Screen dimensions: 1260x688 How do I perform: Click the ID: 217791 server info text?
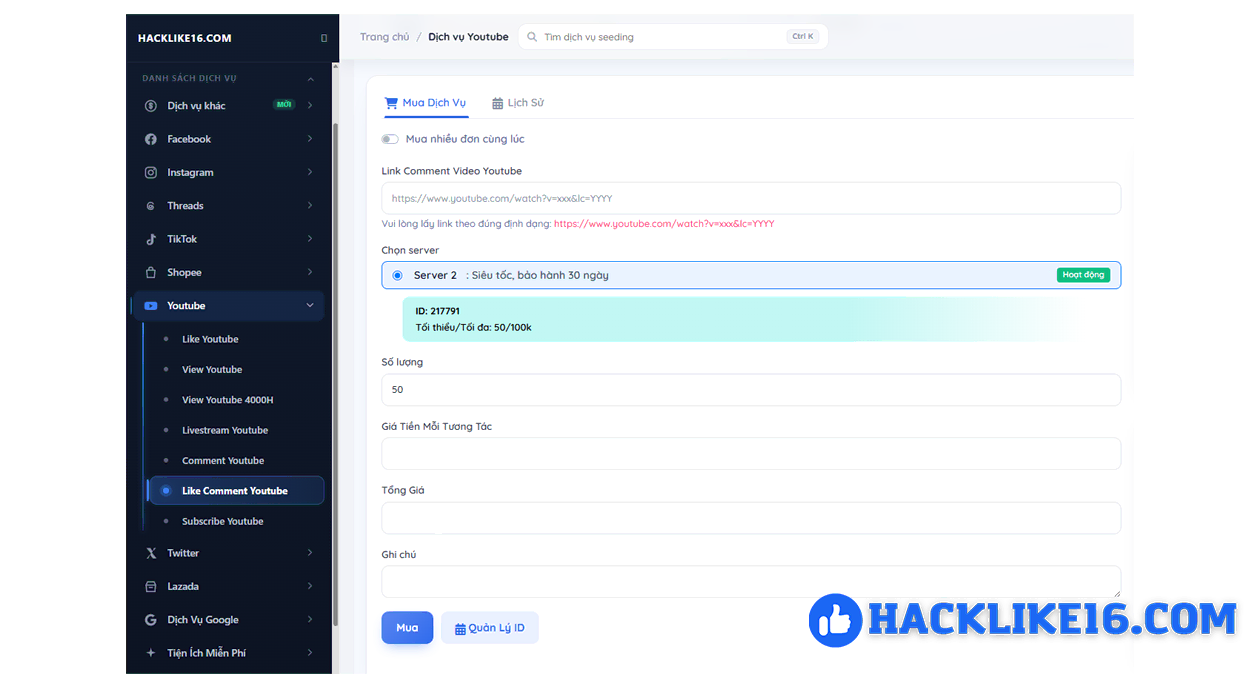tap(438, 312)
